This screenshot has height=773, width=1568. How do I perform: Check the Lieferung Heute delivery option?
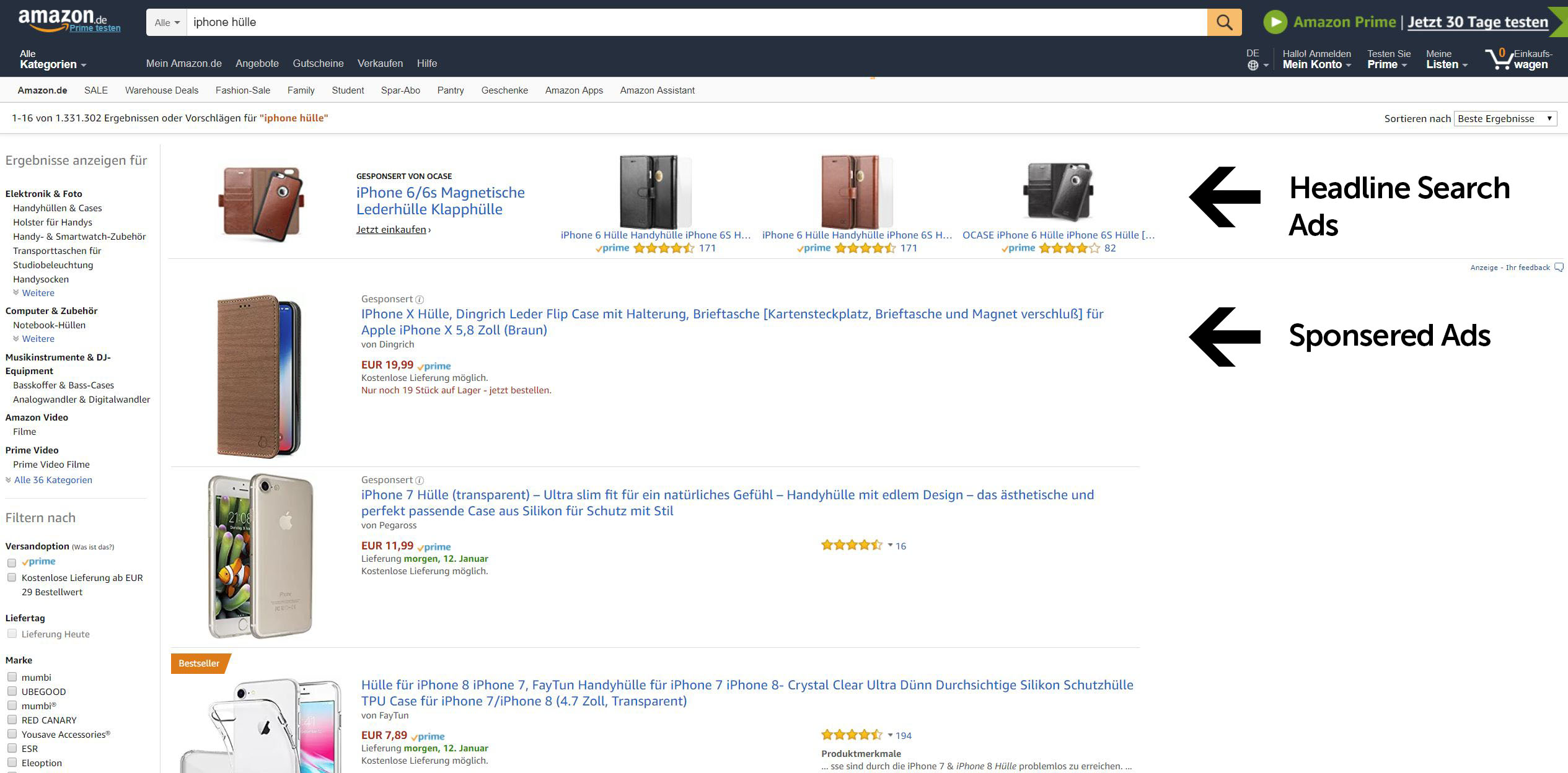coord(11,633)
